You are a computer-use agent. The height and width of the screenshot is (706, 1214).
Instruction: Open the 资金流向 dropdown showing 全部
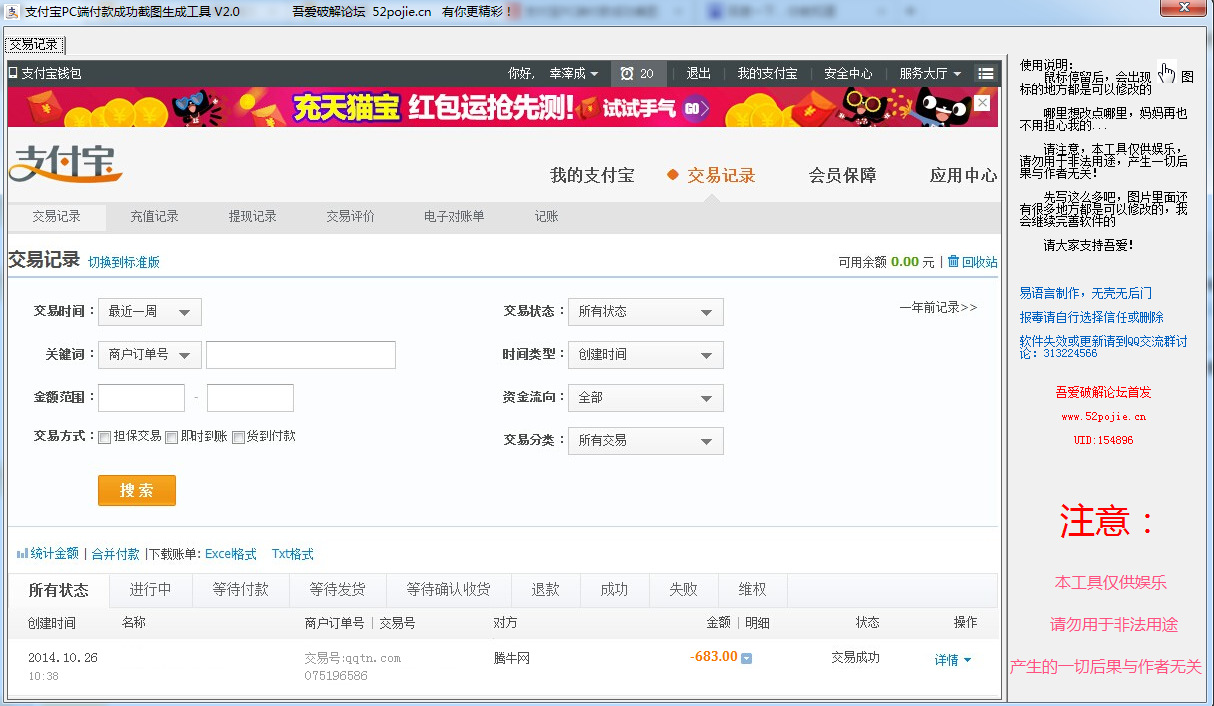coord(645,397)
